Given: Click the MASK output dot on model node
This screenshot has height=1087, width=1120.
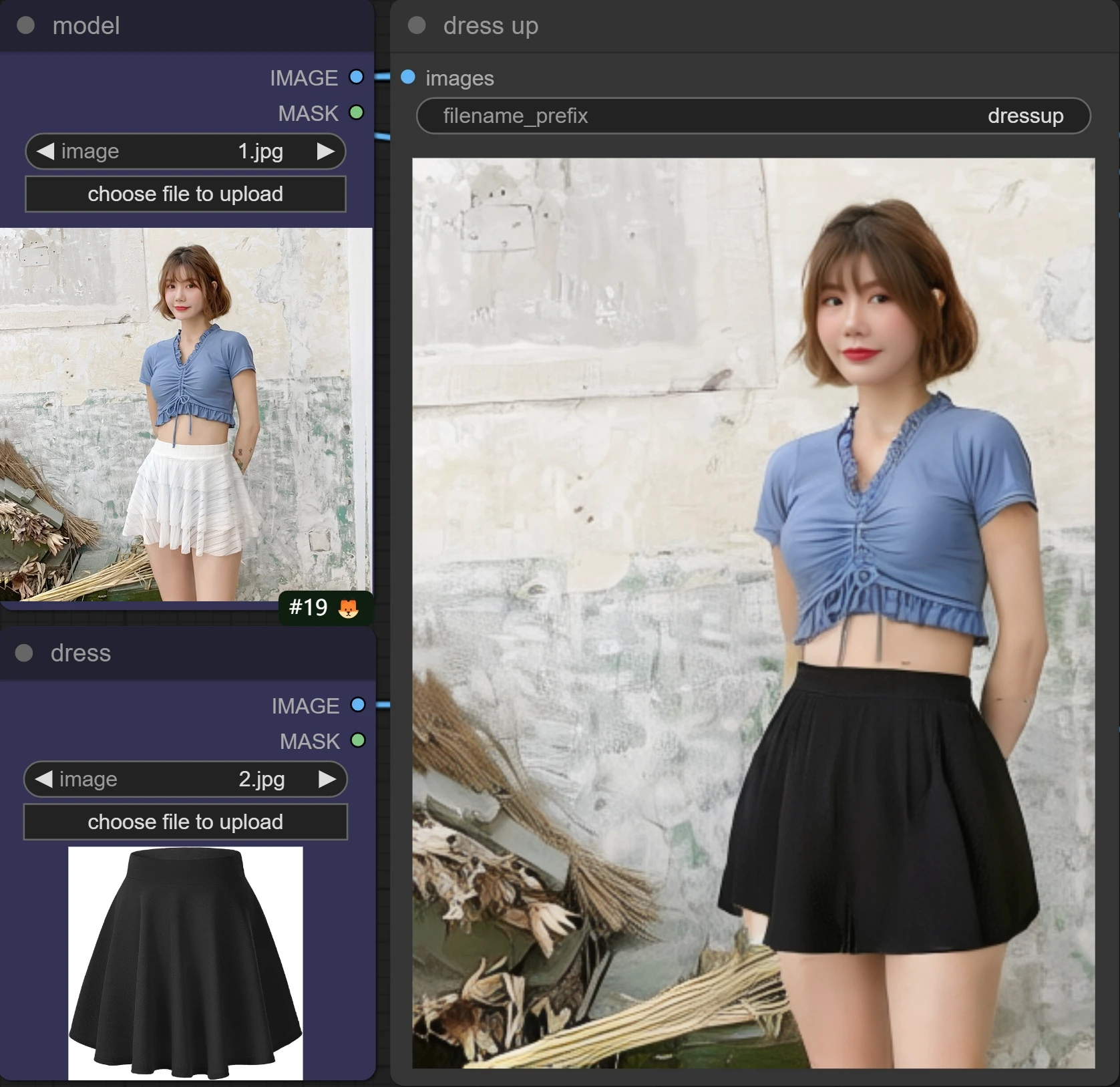Looking at the screenshot, I should 356,113.
